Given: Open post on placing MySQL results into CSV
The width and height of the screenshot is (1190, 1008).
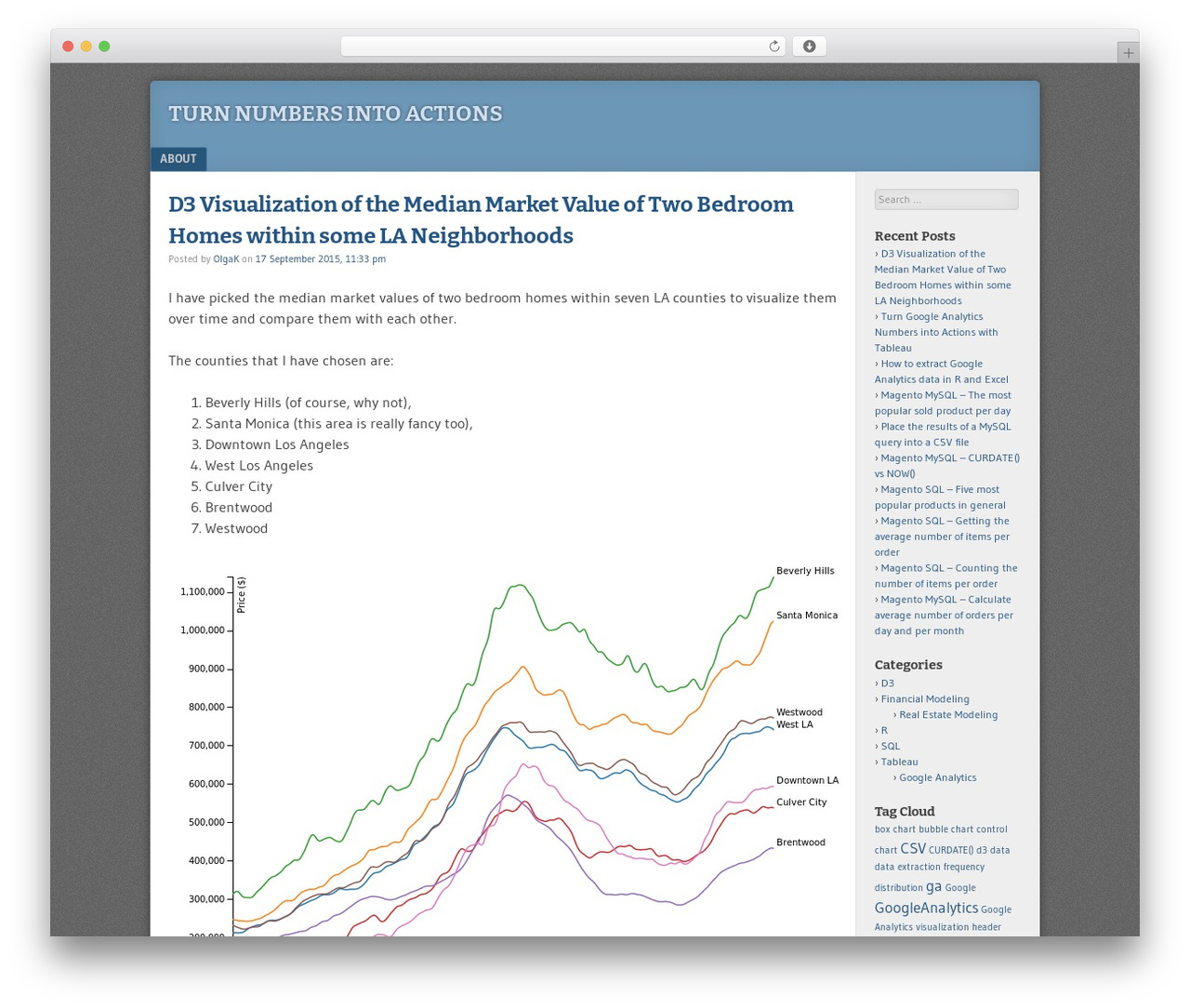Looking at the screenshot, I should 943,434.
